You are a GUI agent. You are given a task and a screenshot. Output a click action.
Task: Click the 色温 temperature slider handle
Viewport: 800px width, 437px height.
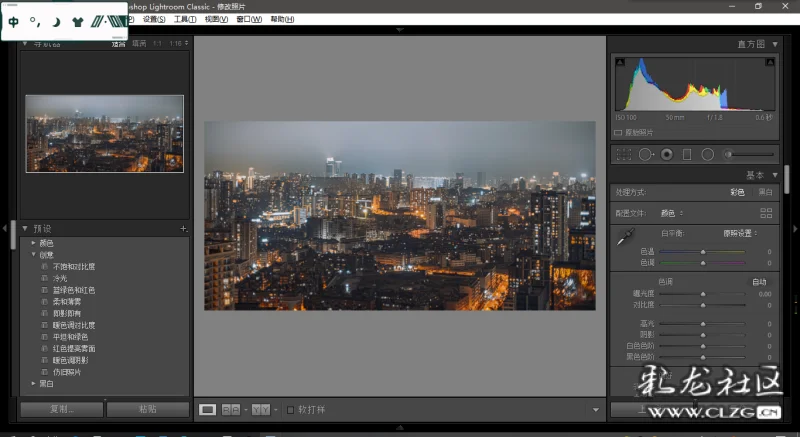click(x=703, y=252)
